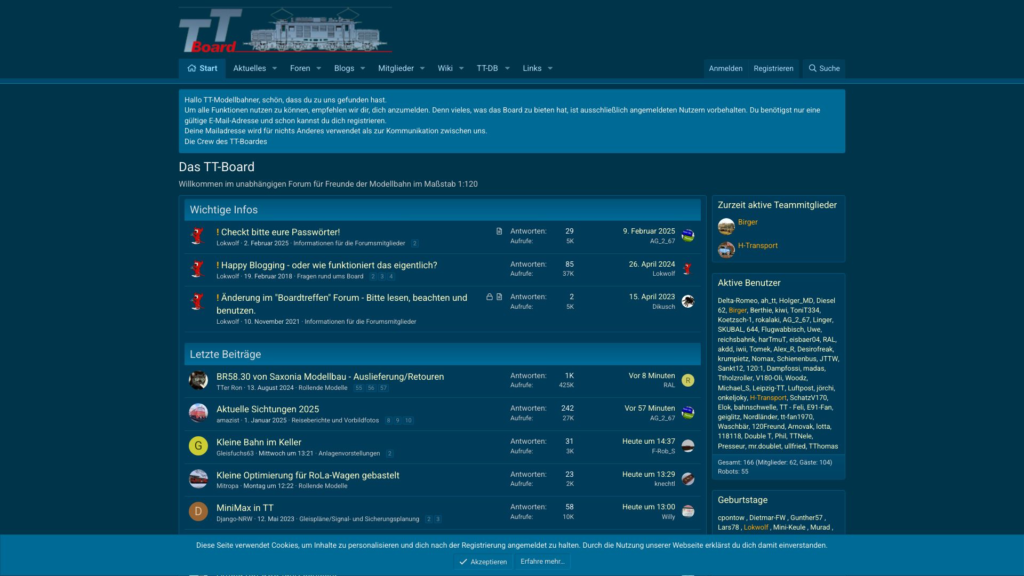Open thread 'Happy Blogging - oder wie funktioniert'

tap(329, 265)
